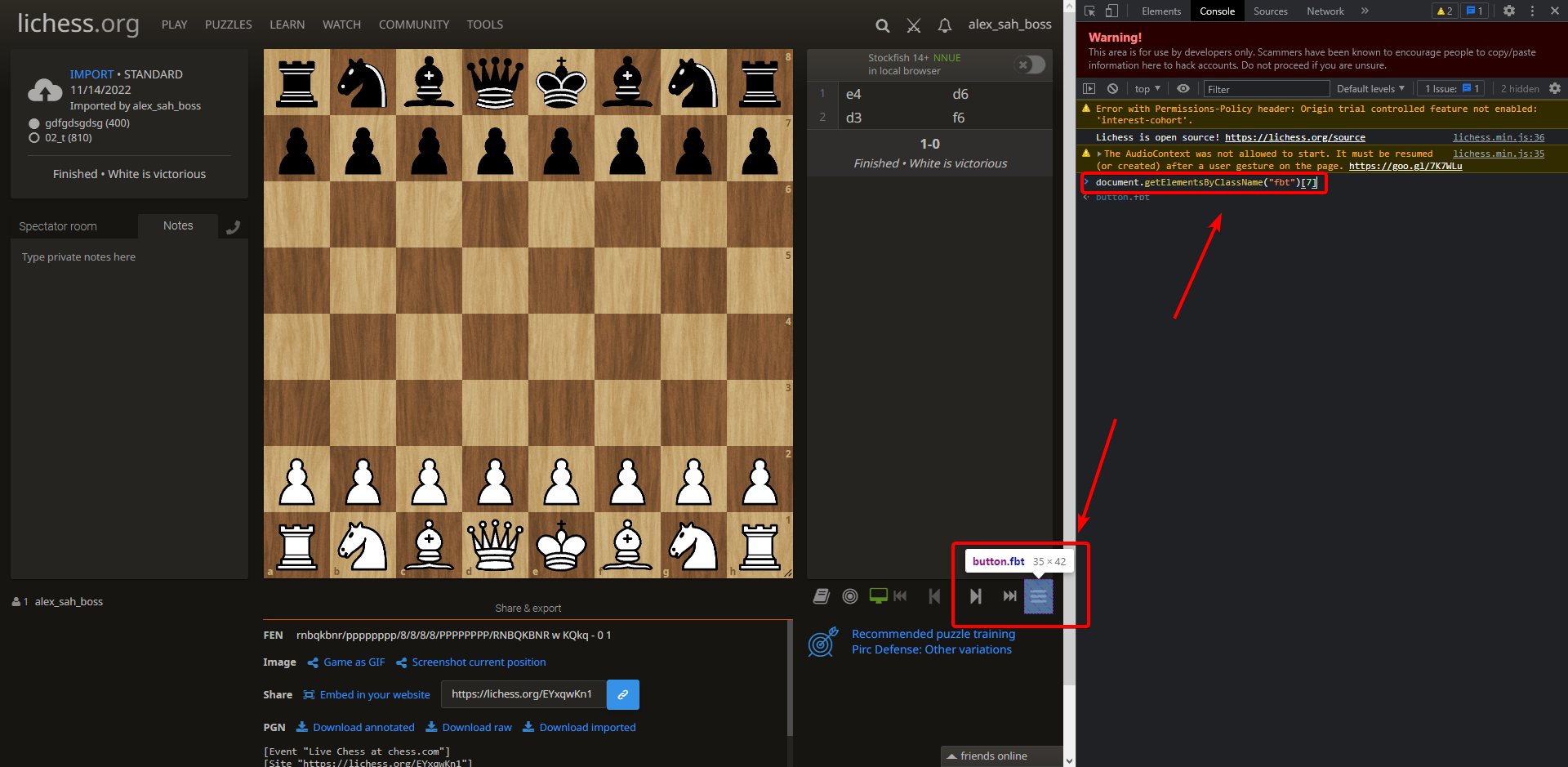Toggle the live expression eye icon
This screenshot has width=1568, height=767.
1183,88
